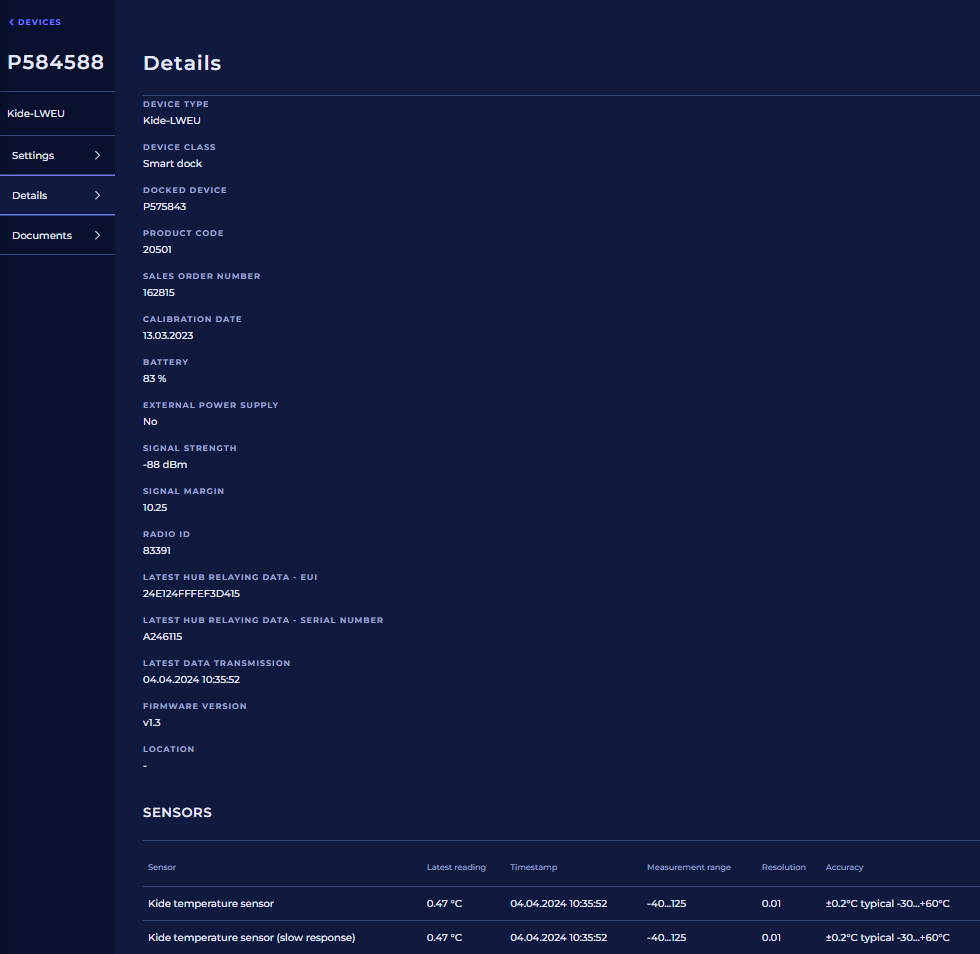Click the Accuracy column header
Screen dimensions: 980x954
coord(845,867)
